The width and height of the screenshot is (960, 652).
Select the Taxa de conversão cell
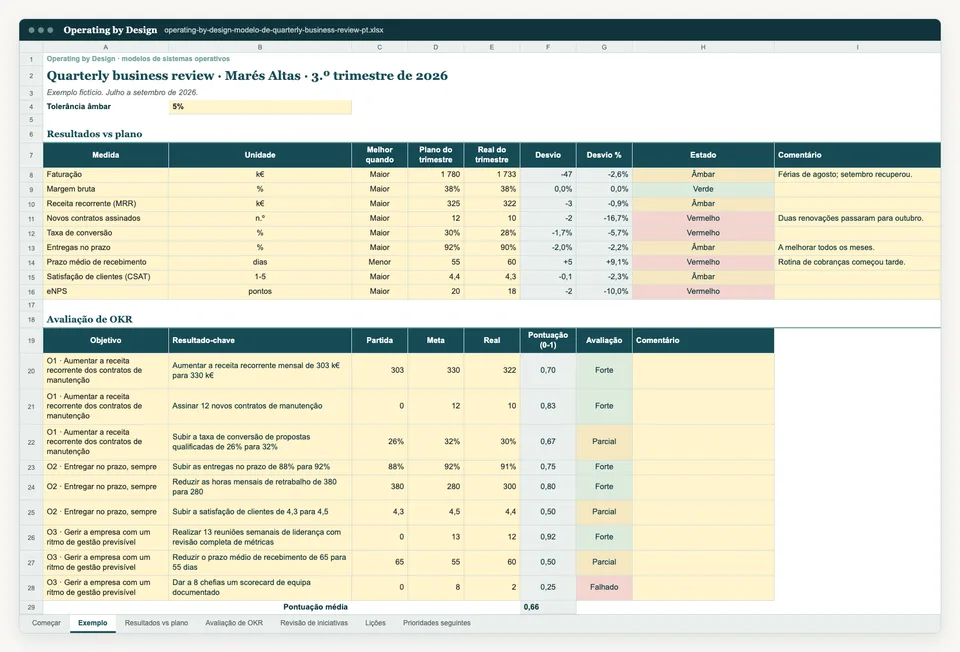pyautogui.click(x=105, y=233)
